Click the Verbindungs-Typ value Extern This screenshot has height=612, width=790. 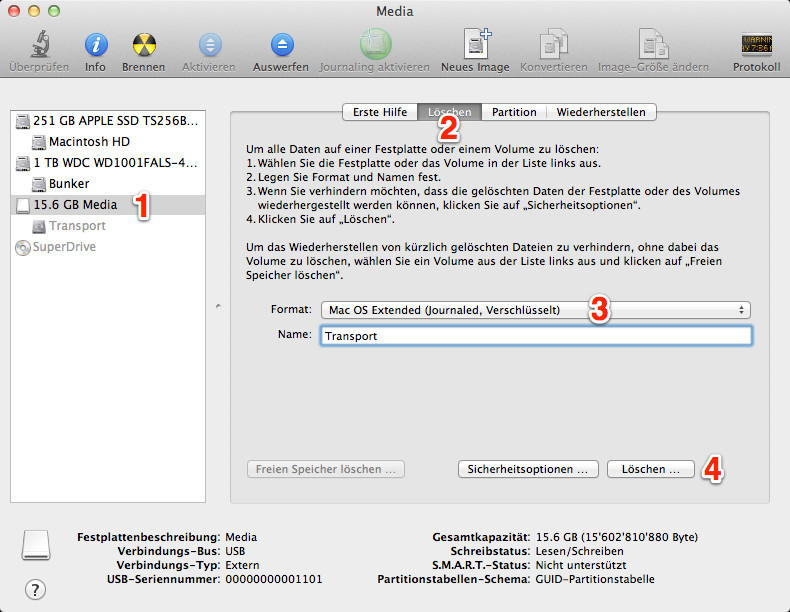pos(242,565)
